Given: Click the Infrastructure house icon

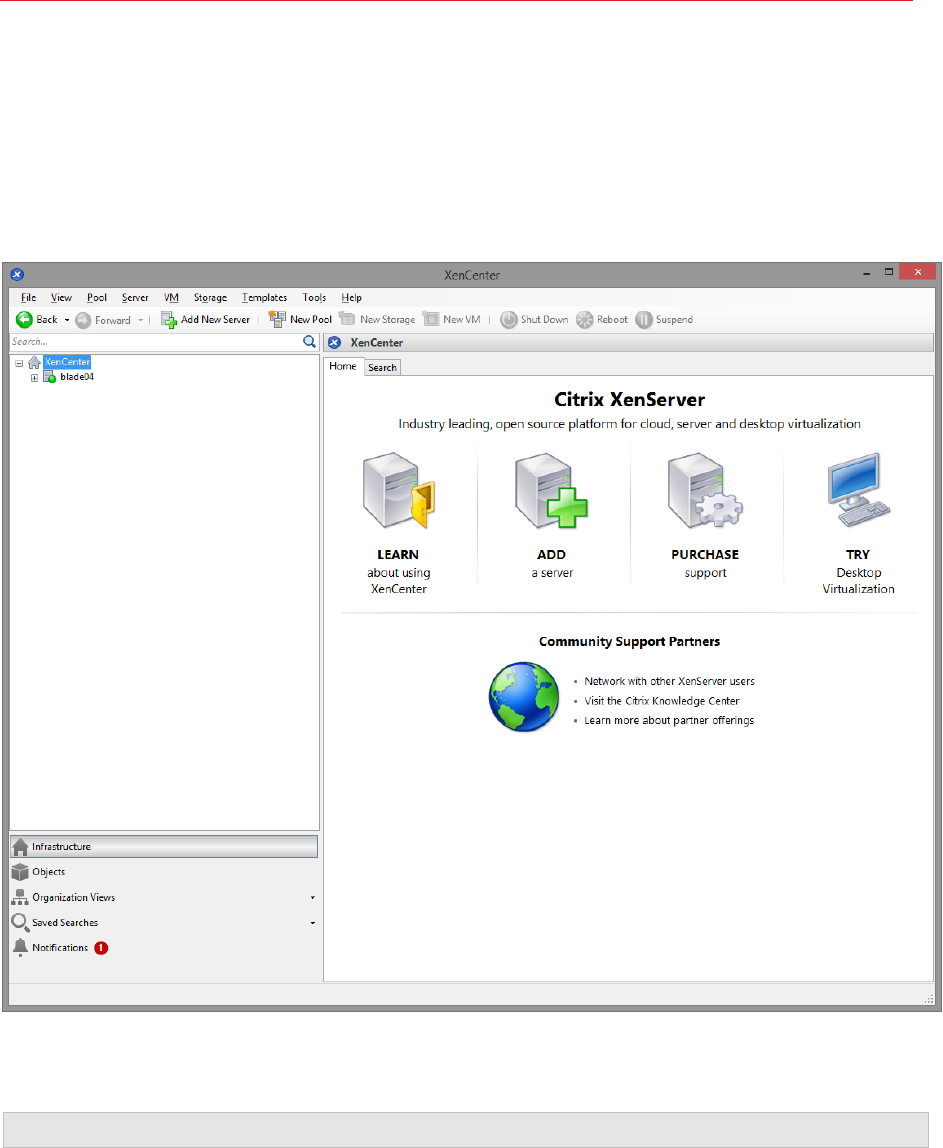Looking at the screenshot, I should pyautogui.click(x=20, y=846).
